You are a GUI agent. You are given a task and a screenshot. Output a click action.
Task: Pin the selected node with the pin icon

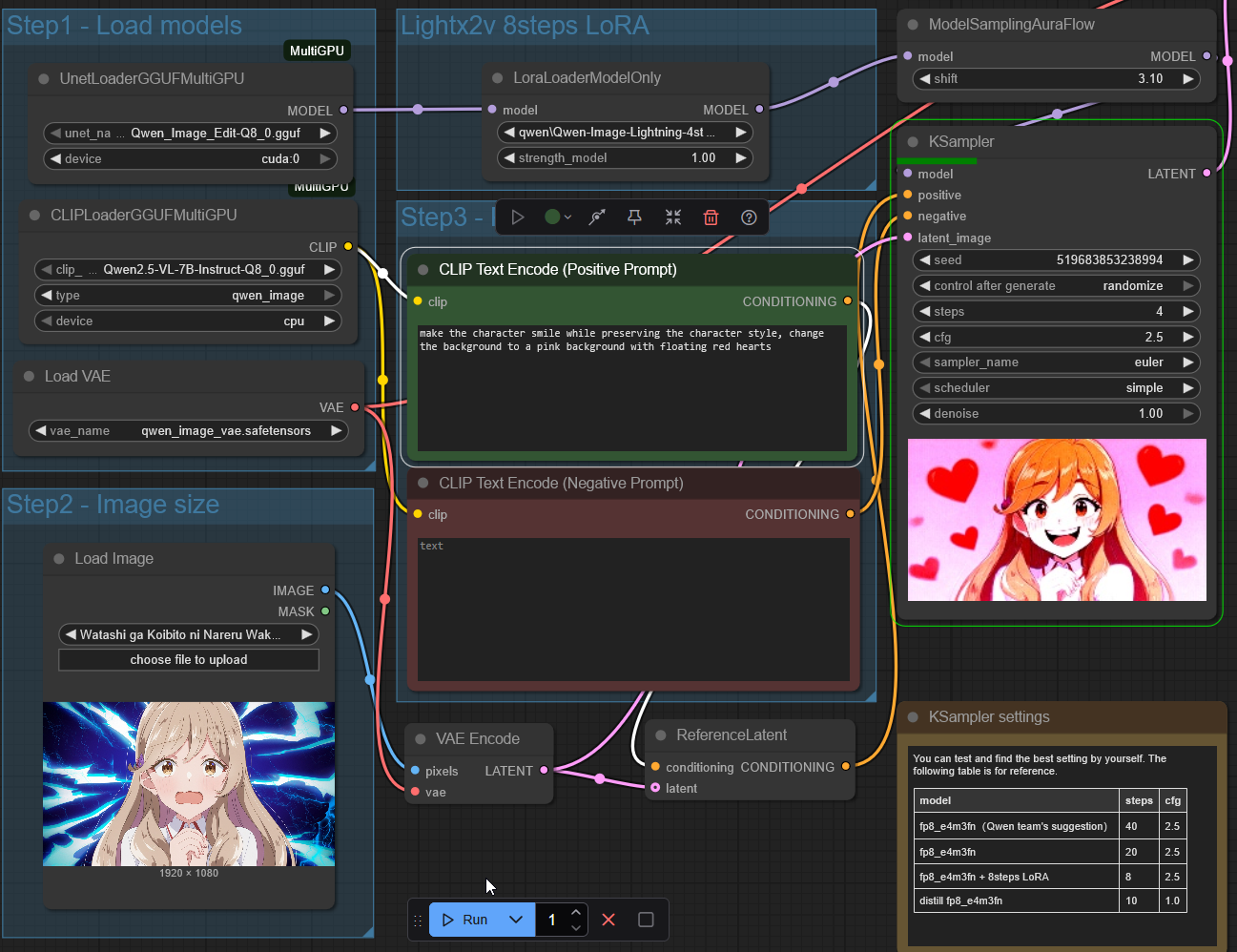pyautogui.click(x=634, y=217)
